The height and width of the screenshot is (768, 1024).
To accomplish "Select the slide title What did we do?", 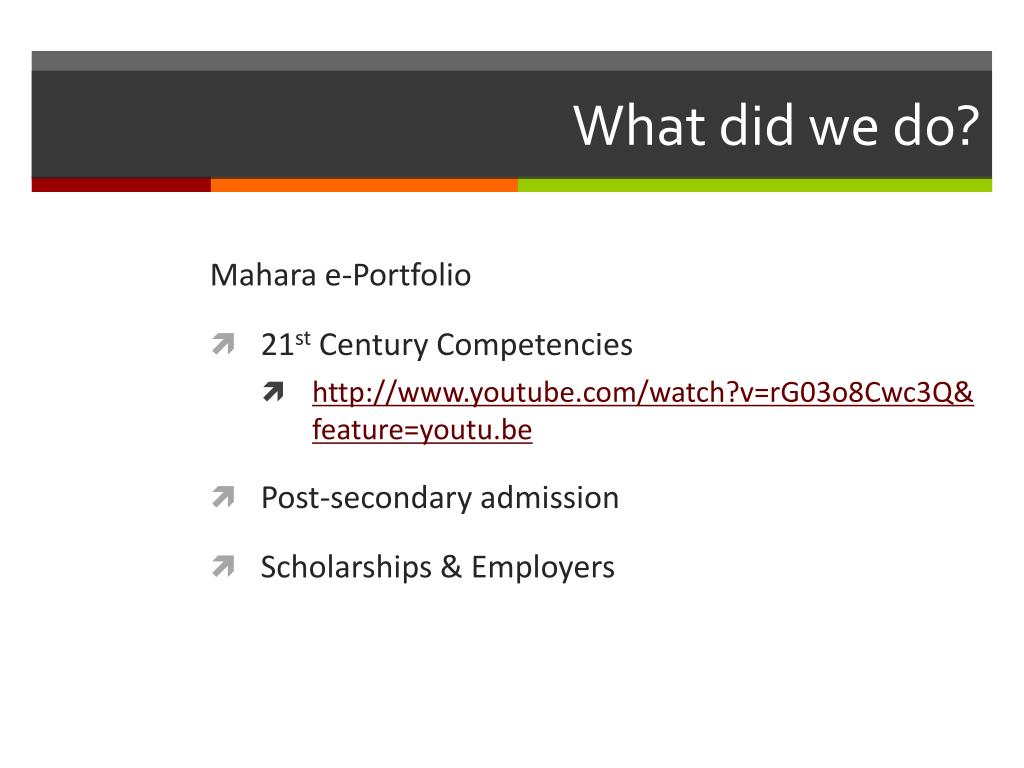I will tap(776, 125).
